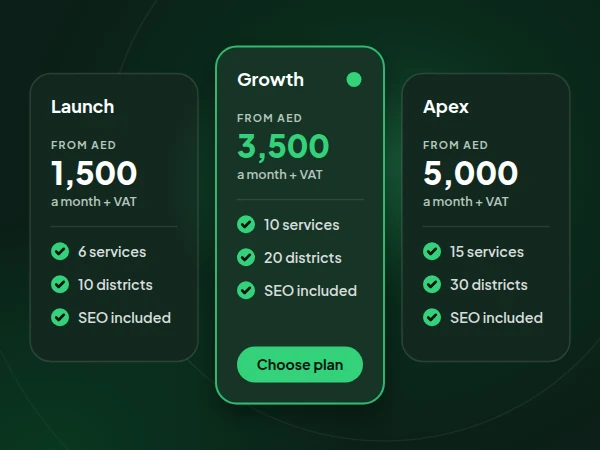
Task: Click the 5,000 price figure
Action: tap(471, 173)
